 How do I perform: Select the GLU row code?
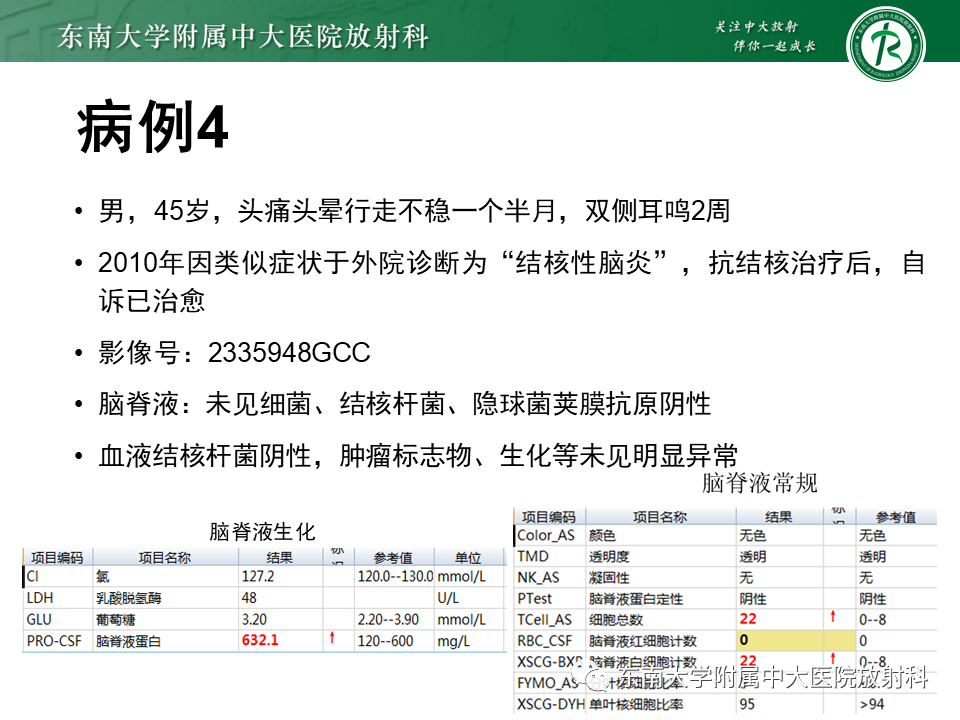point(39,620)
